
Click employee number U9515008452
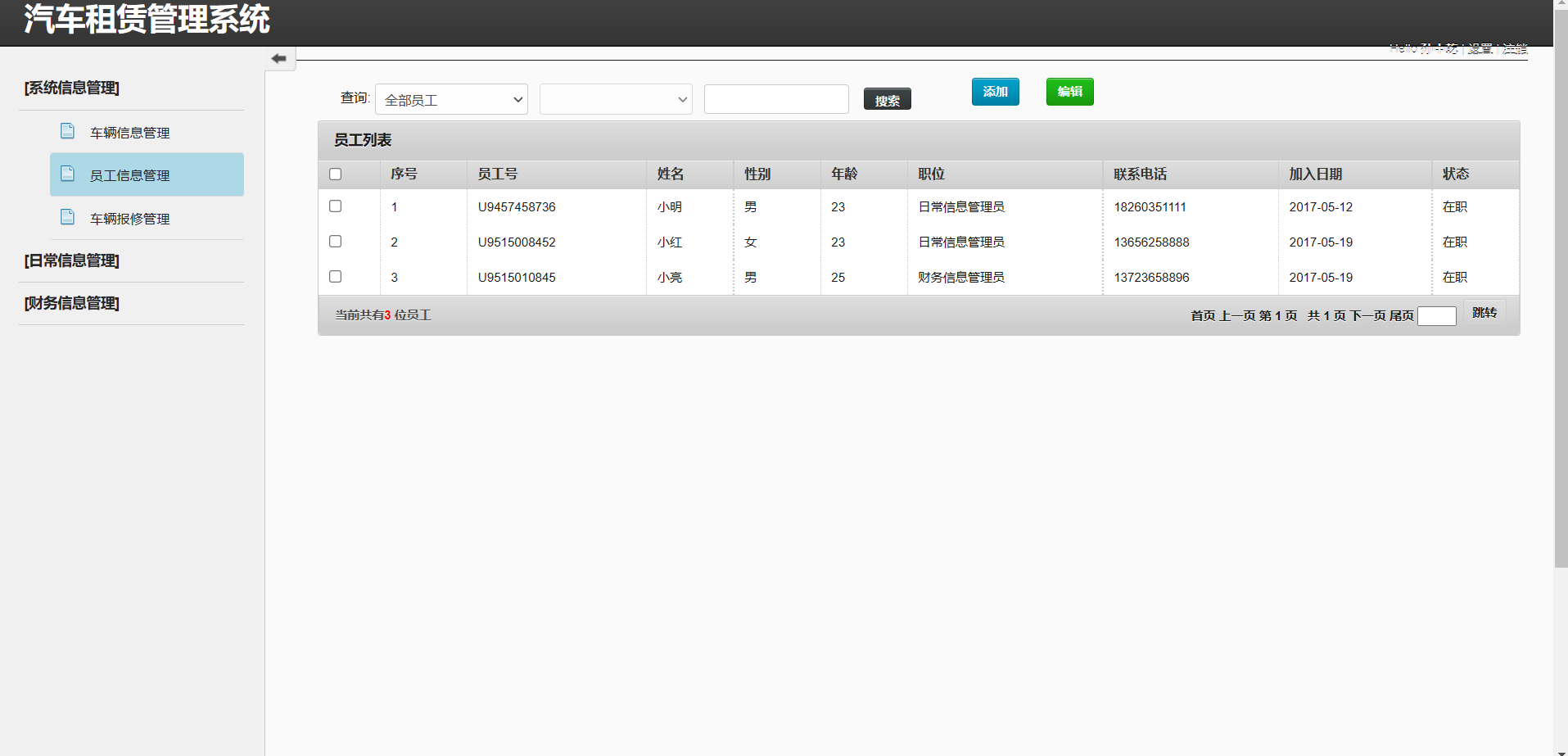coord(517,242)
